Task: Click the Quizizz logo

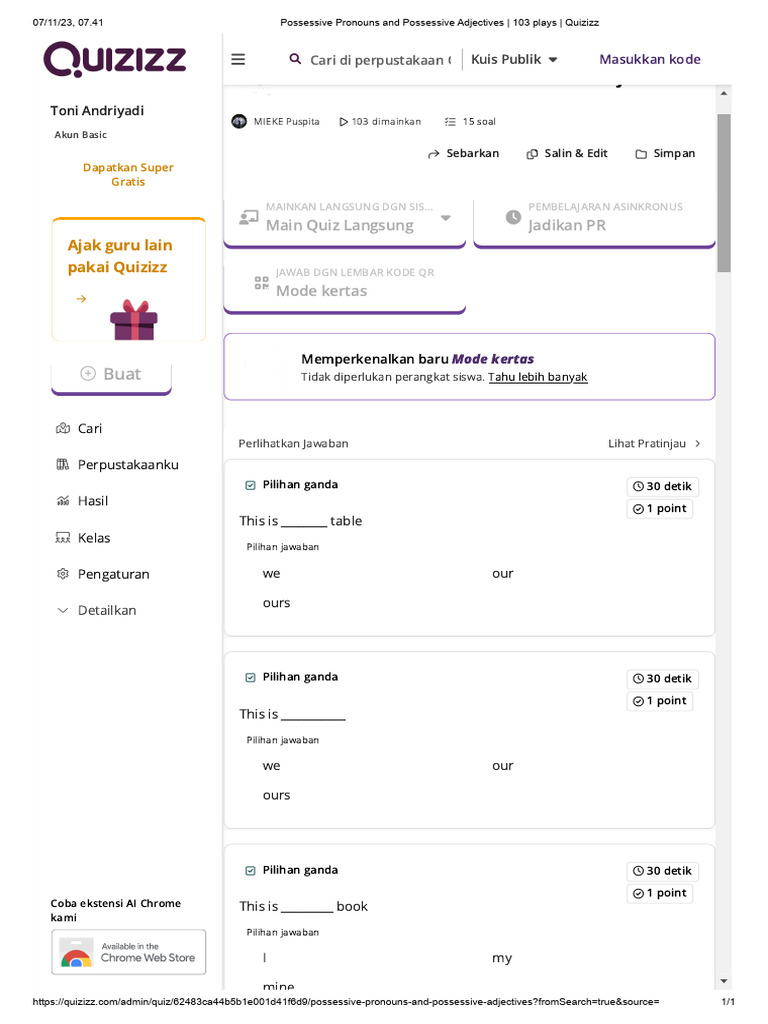Action: coord(115,59)
